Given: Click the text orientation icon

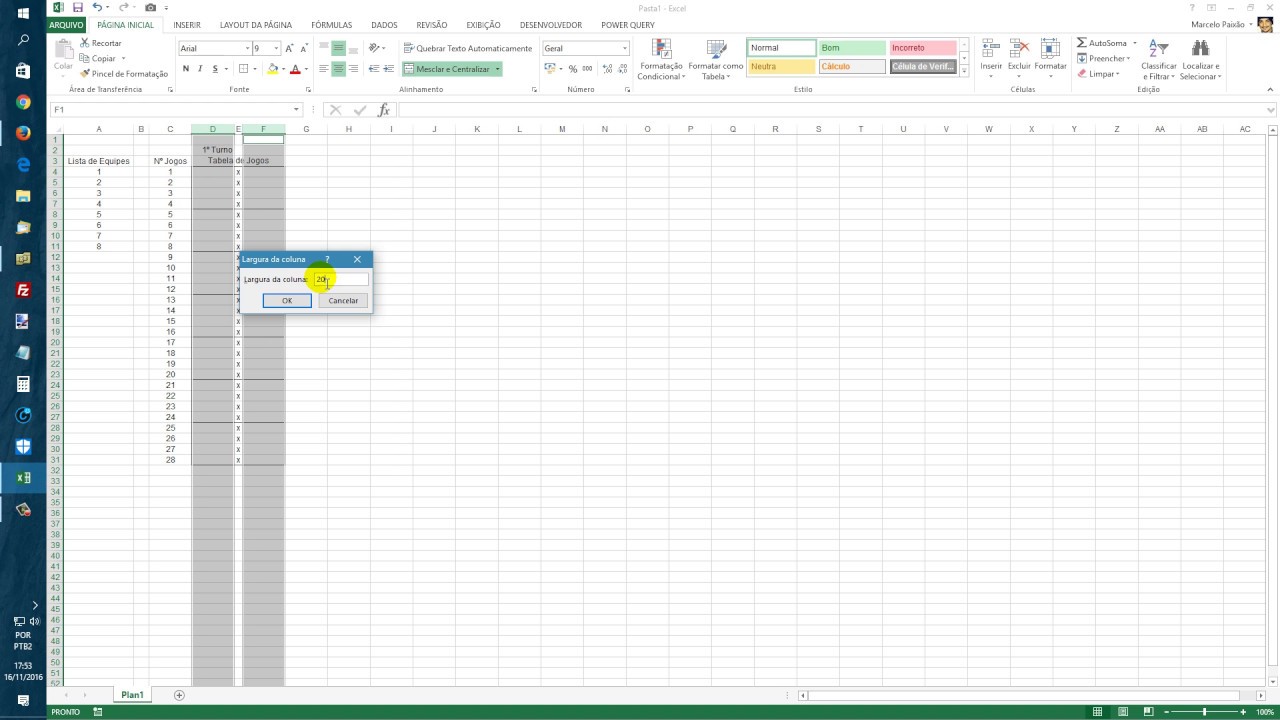Looking at the screenshot, I should 375,48.
